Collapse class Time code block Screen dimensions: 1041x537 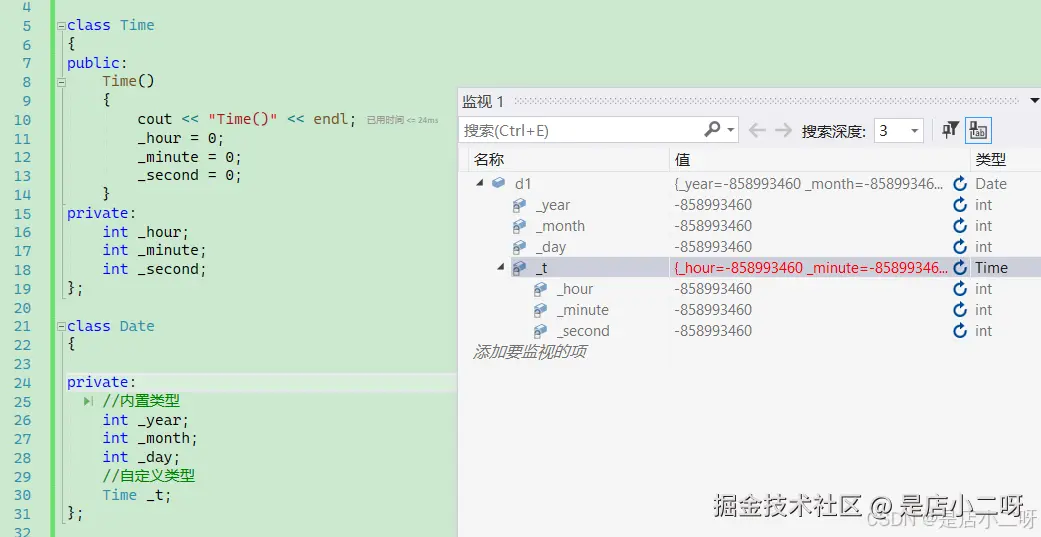[61, 26]
